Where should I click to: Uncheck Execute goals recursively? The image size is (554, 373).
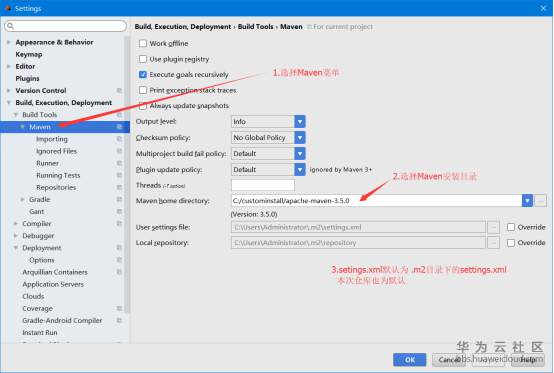pyautogui.click(x=143, y=75)
